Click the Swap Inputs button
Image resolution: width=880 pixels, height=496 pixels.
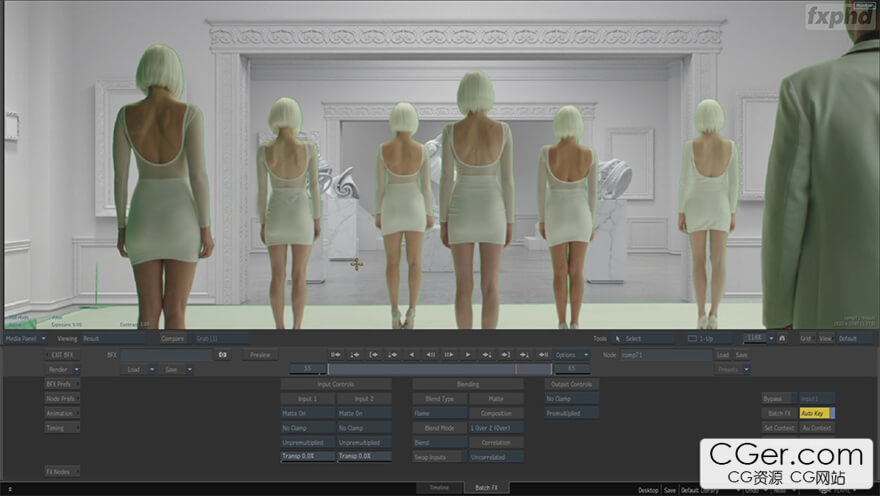pyautogui.click(x=439, y=457)
